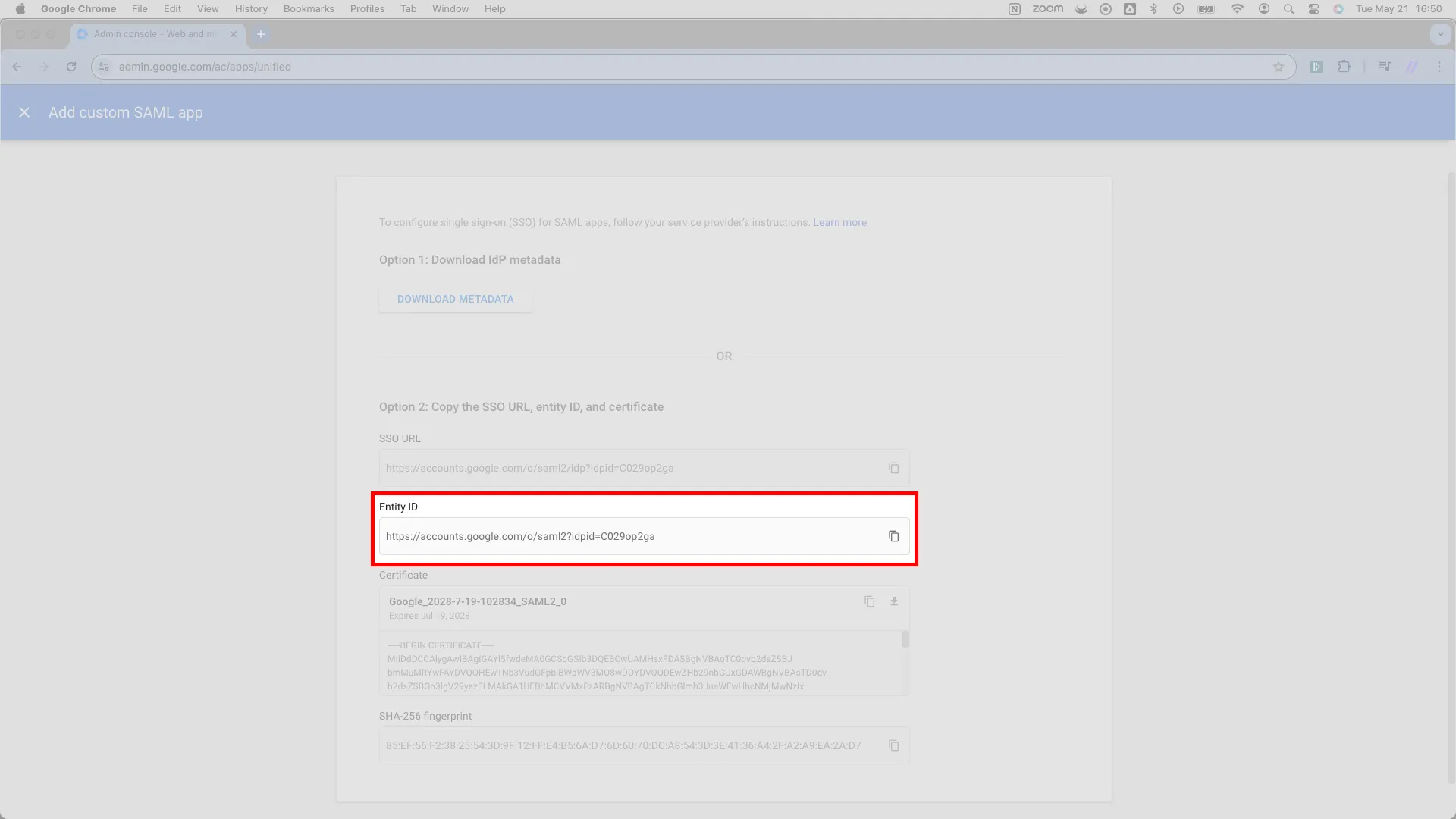This screenshot has width=1456, height=819.
Task: Select the Entity ID field
Action: tap(644, 536)
